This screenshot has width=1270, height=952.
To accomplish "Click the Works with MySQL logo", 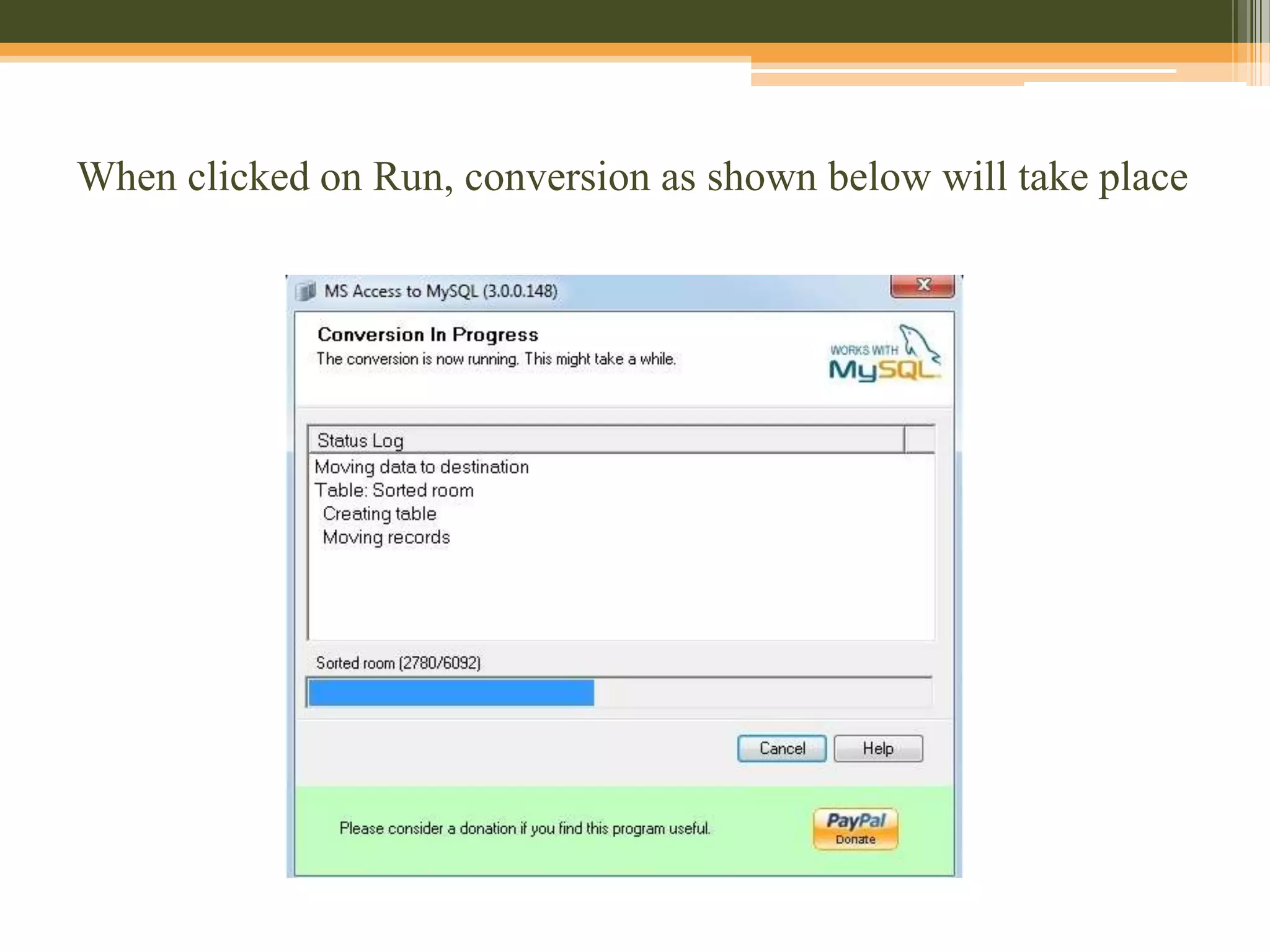I will click(x=885, y=353).
